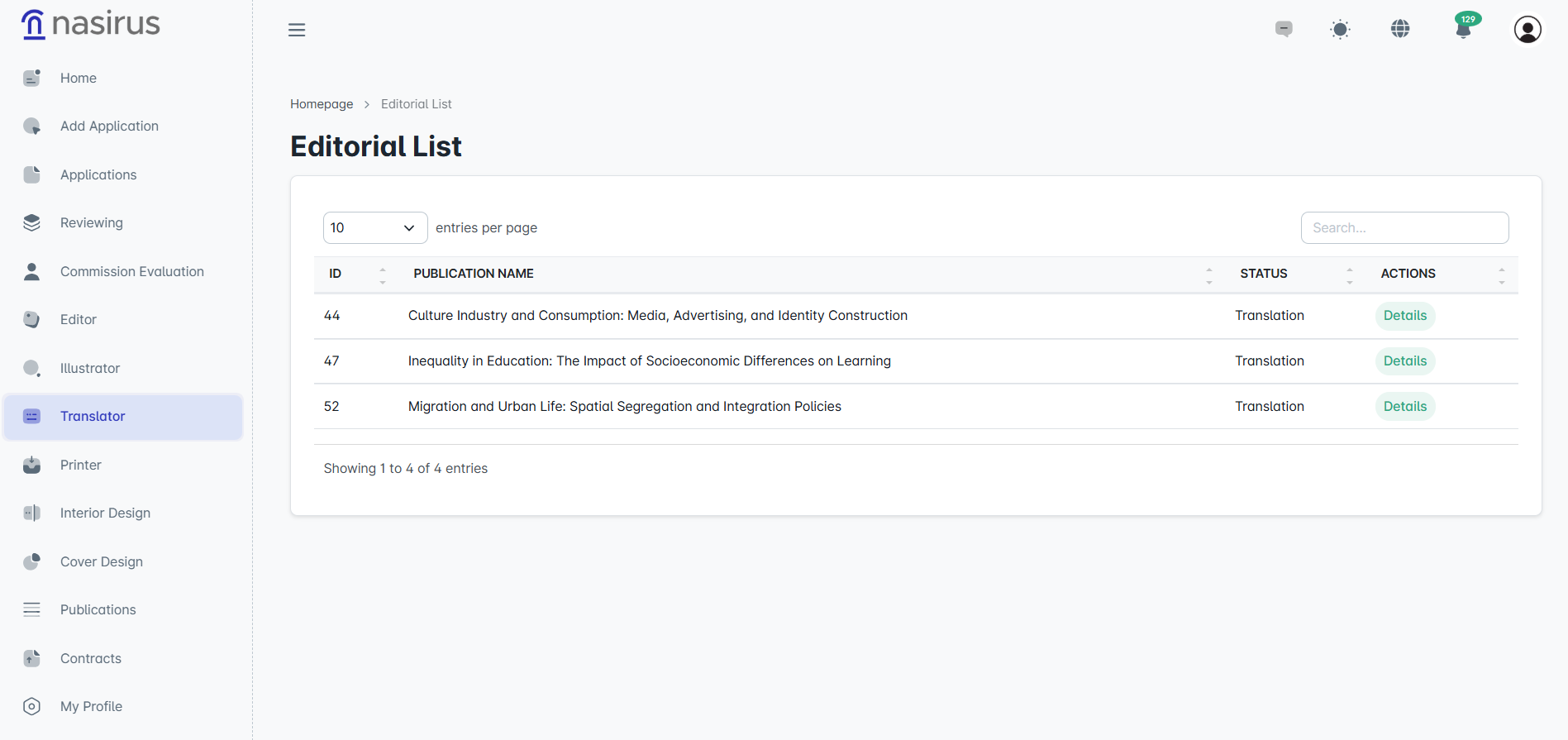Select Commission Evaluation in the sidebar
Image resolution: width=1568 pixels, height=740 pixels.
pyautogui.click(x=131, y=271)
